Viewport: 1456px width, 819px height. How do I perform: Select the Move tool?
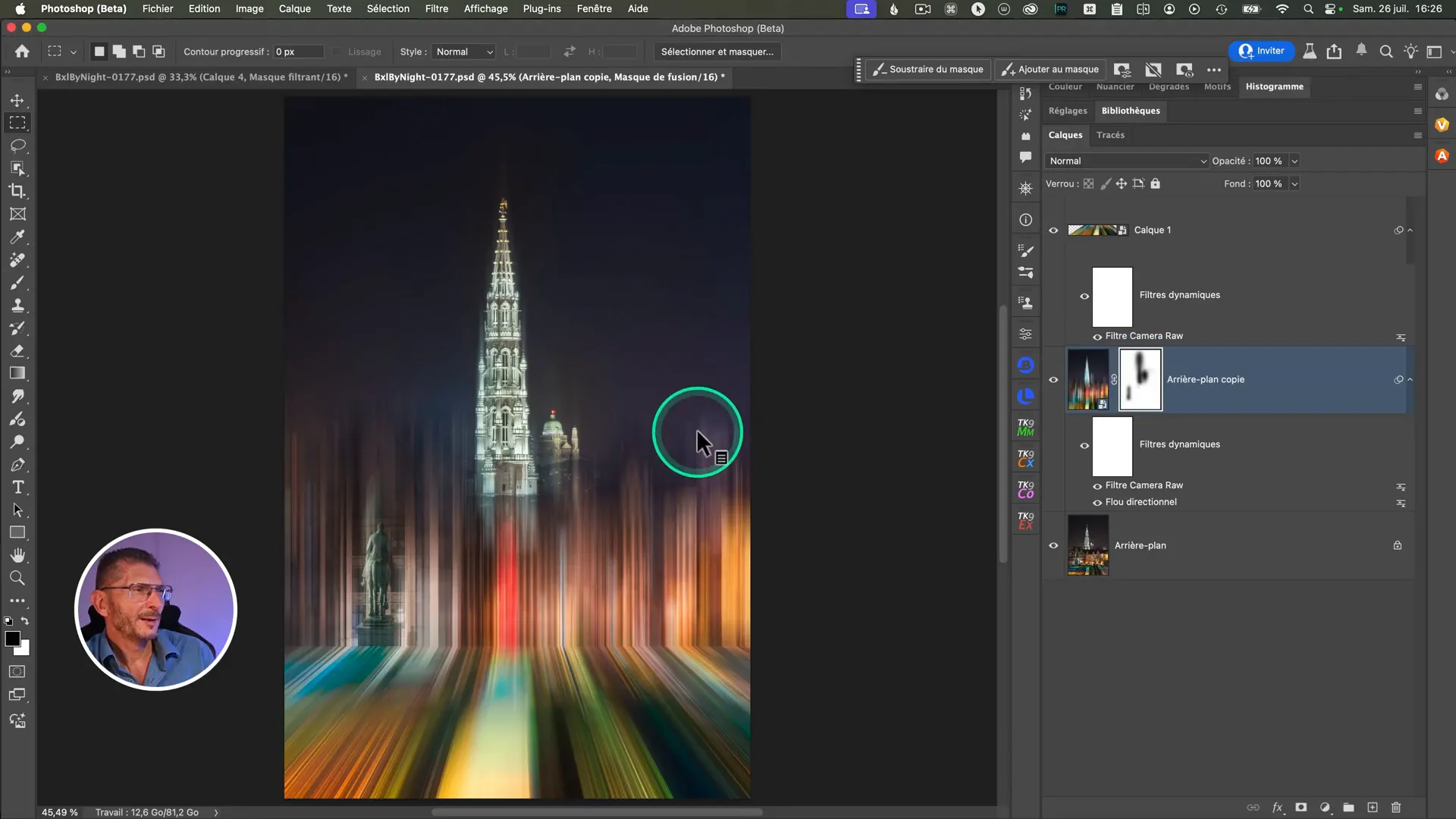[x=17, y=100]
